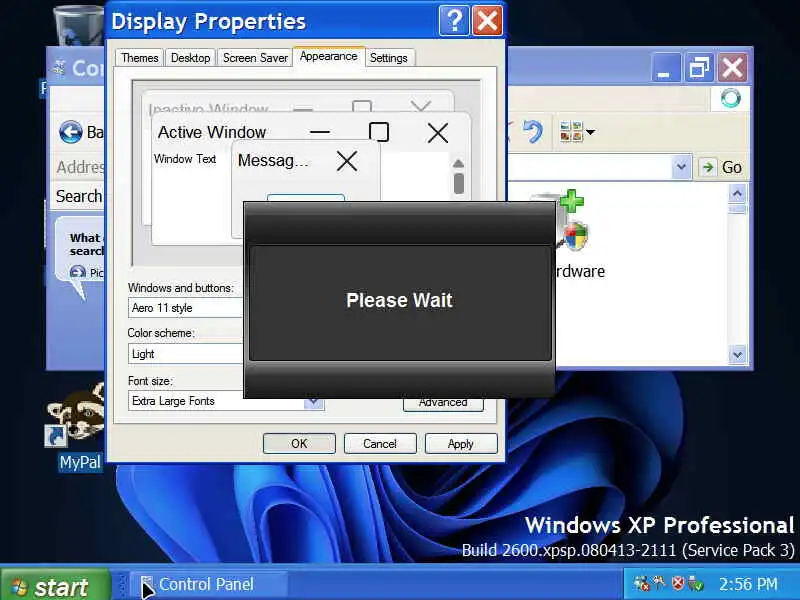Click the network connection error tray icon
This screenshot has height=600, width=800.
[641, 584]
